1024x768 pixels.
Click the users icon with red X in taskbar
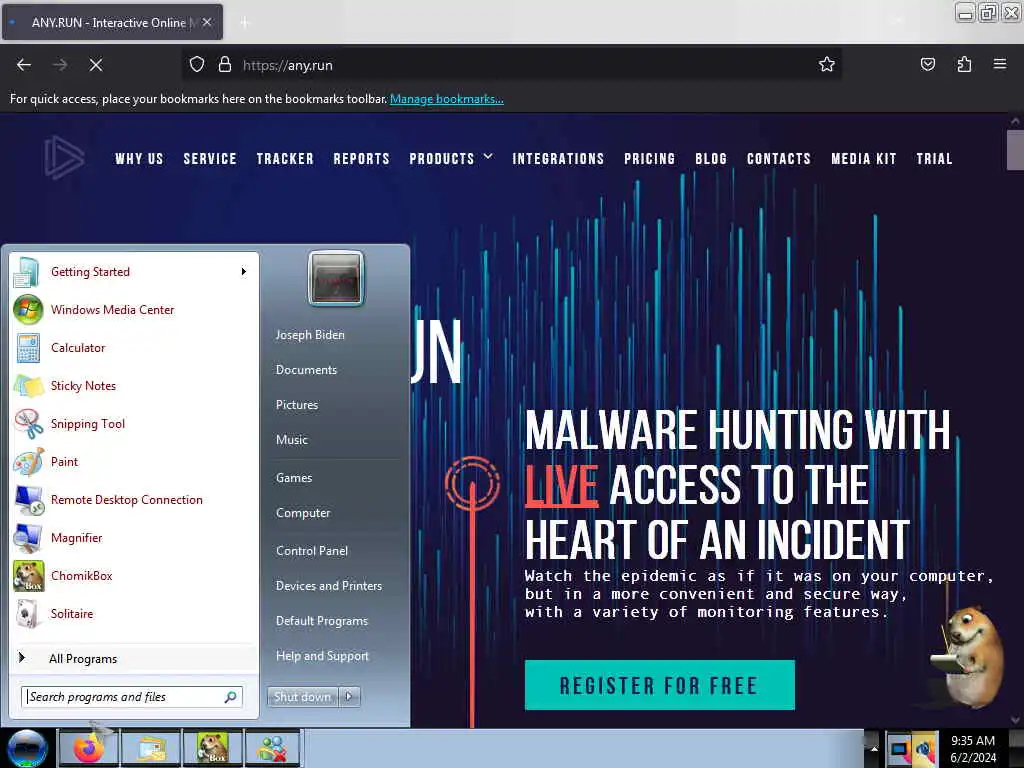pyautogui.click(x=273, y=748)
